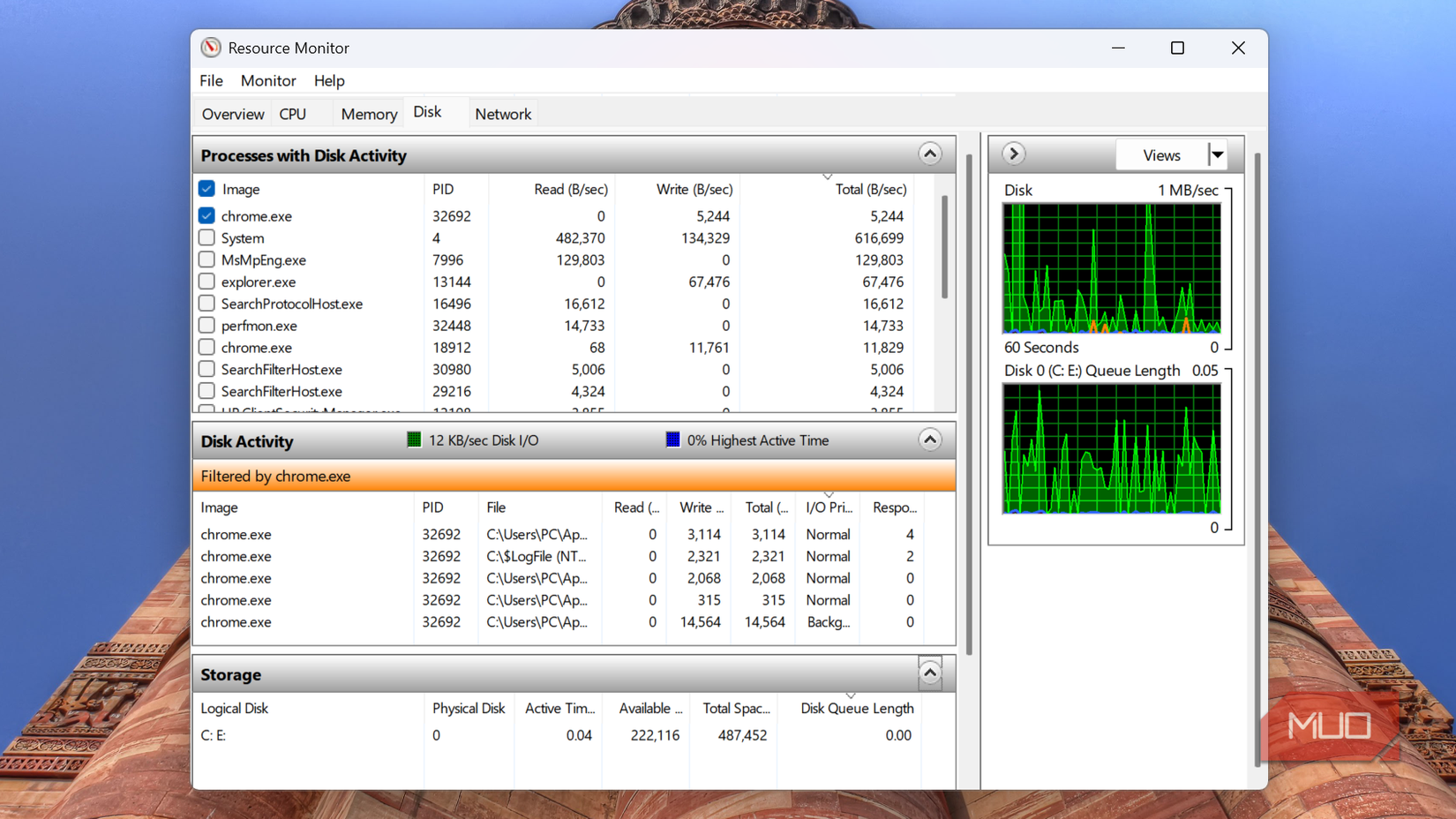Check the SearchProtocolHost.exe checkbox
The width and height of the screenshot is (1456, 819).
[x=206, y=303]
